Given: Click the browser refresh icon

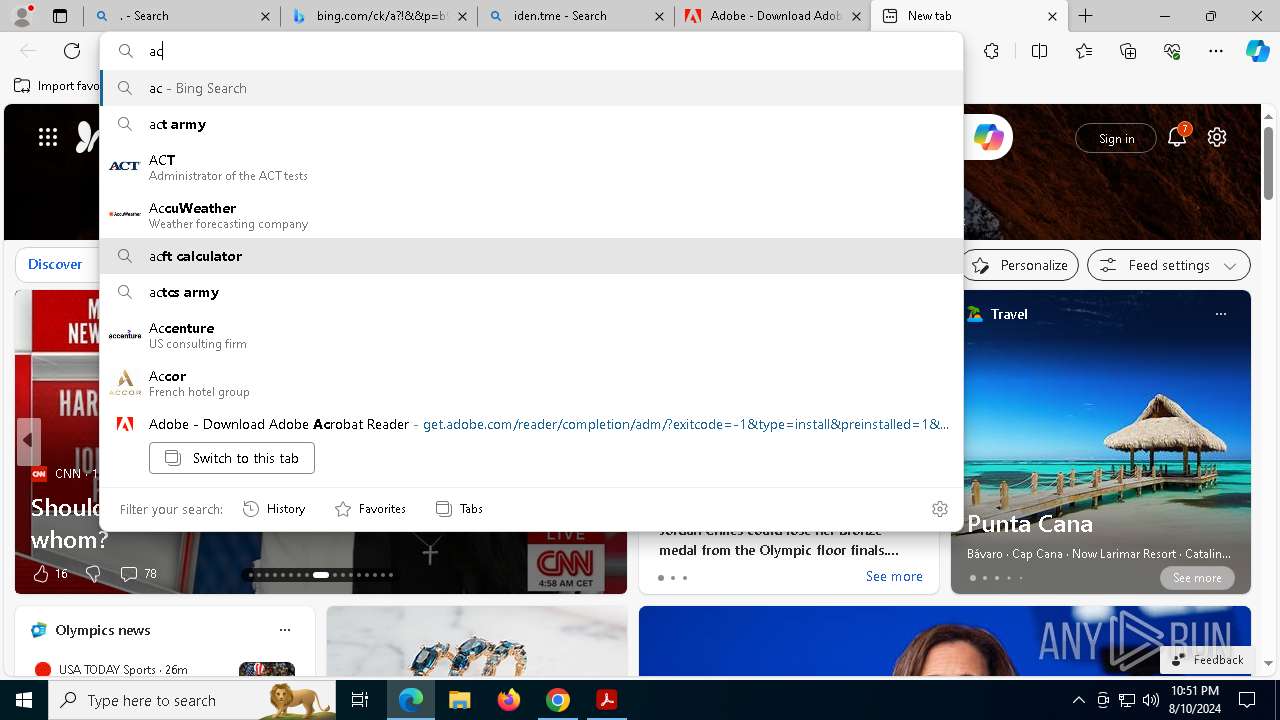Looking at the screenshot, I should [x=72, y=51].
